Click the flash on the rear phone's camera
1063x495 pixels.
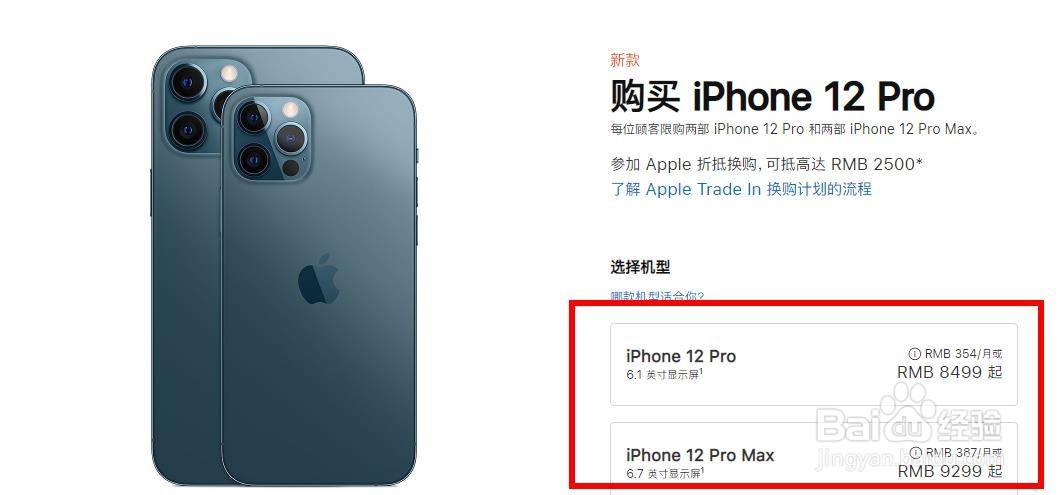[229, 73]
